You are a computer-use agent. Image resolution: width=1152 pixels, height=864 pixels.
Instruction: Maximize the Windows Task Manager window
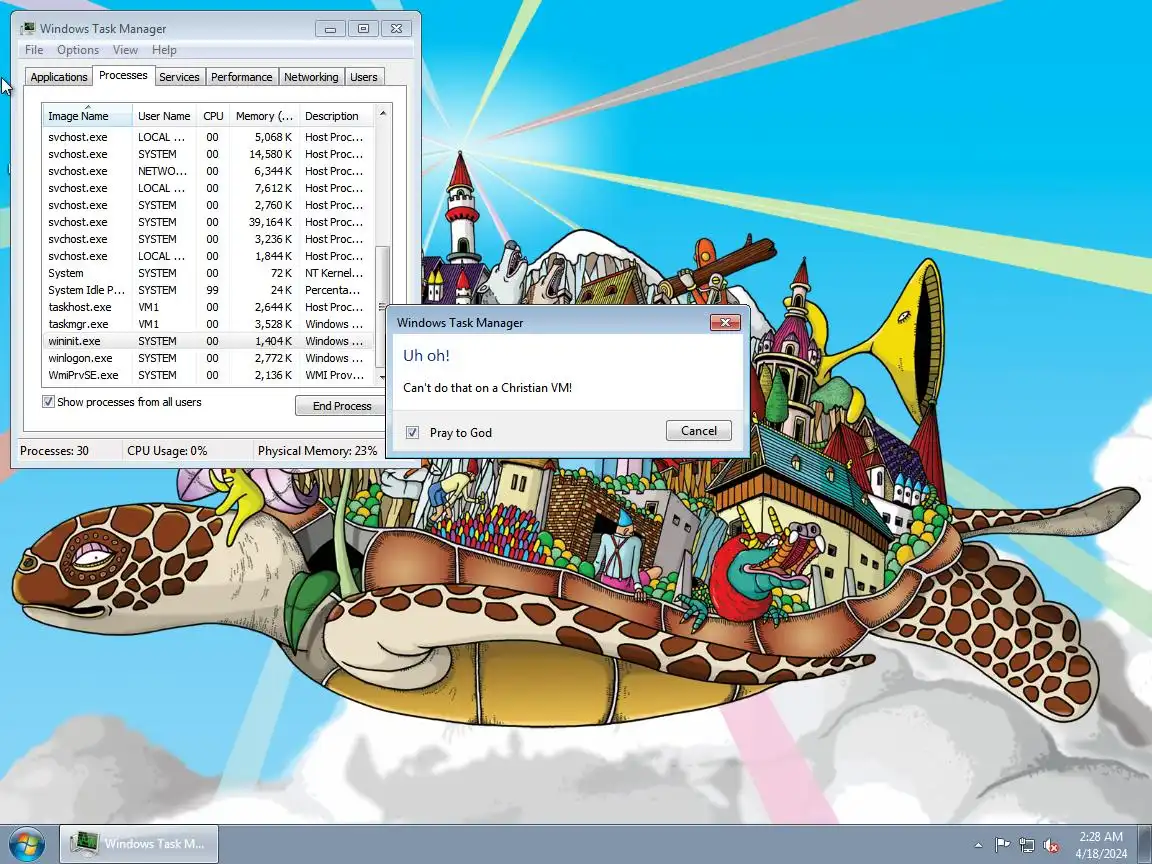click(x=363, y=29)
